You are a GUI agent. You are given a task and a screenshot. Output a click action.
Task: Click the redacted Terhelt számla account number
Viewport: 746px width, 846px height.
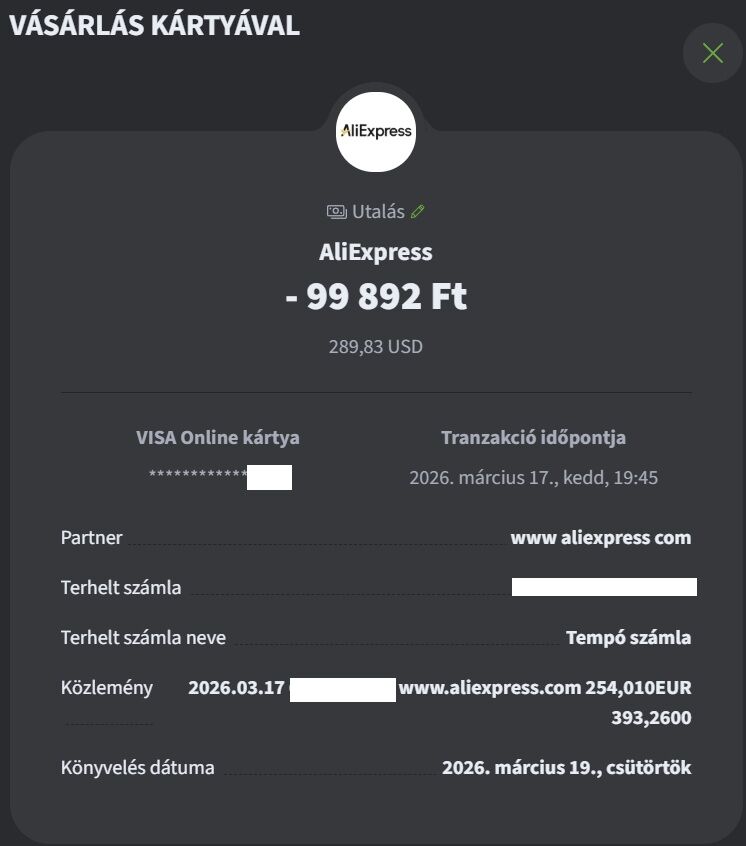click(x=604, y=587)
